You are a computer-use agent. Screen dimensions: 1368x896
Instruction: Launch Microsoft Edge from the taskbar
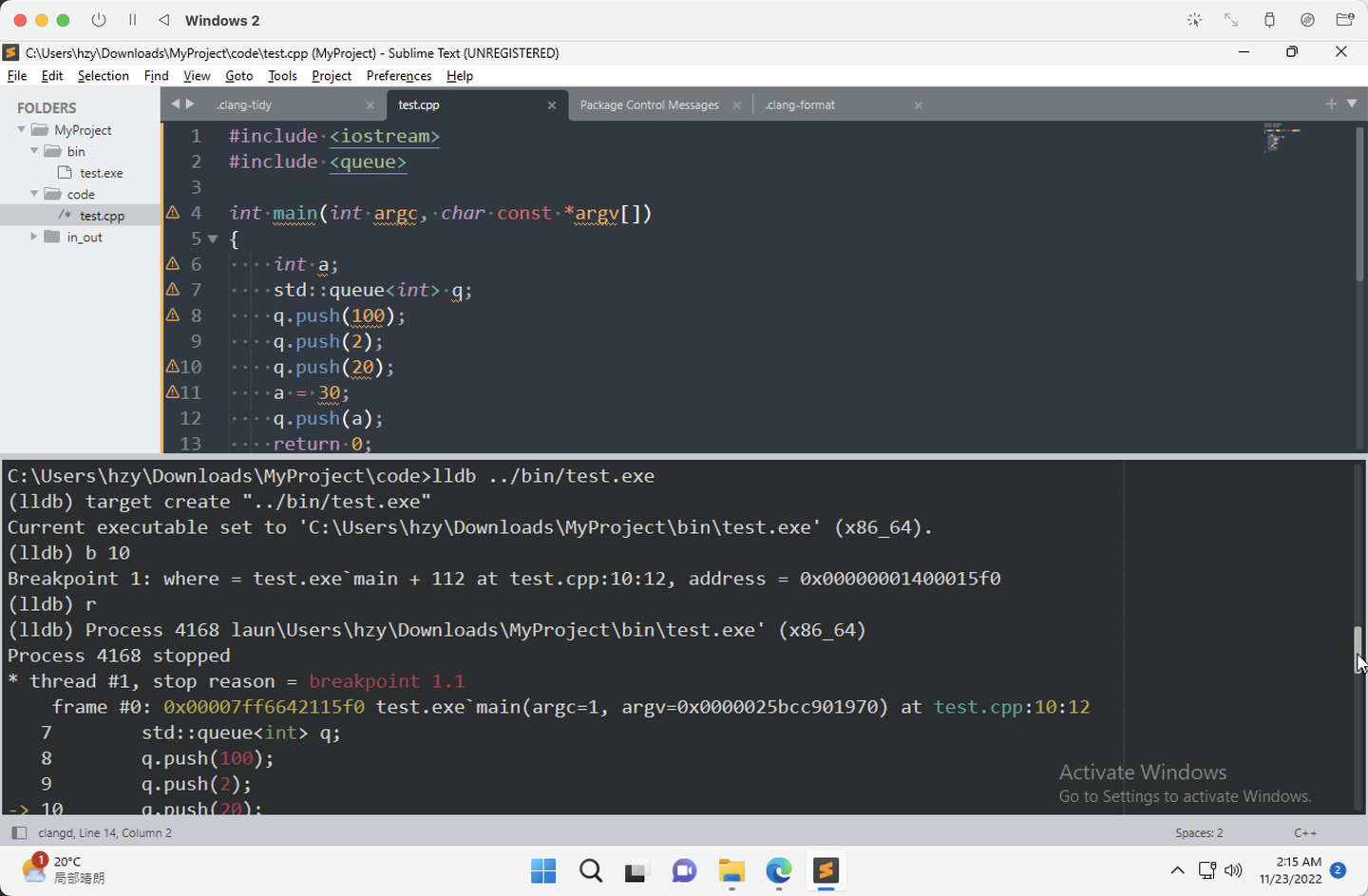(778, 871)
